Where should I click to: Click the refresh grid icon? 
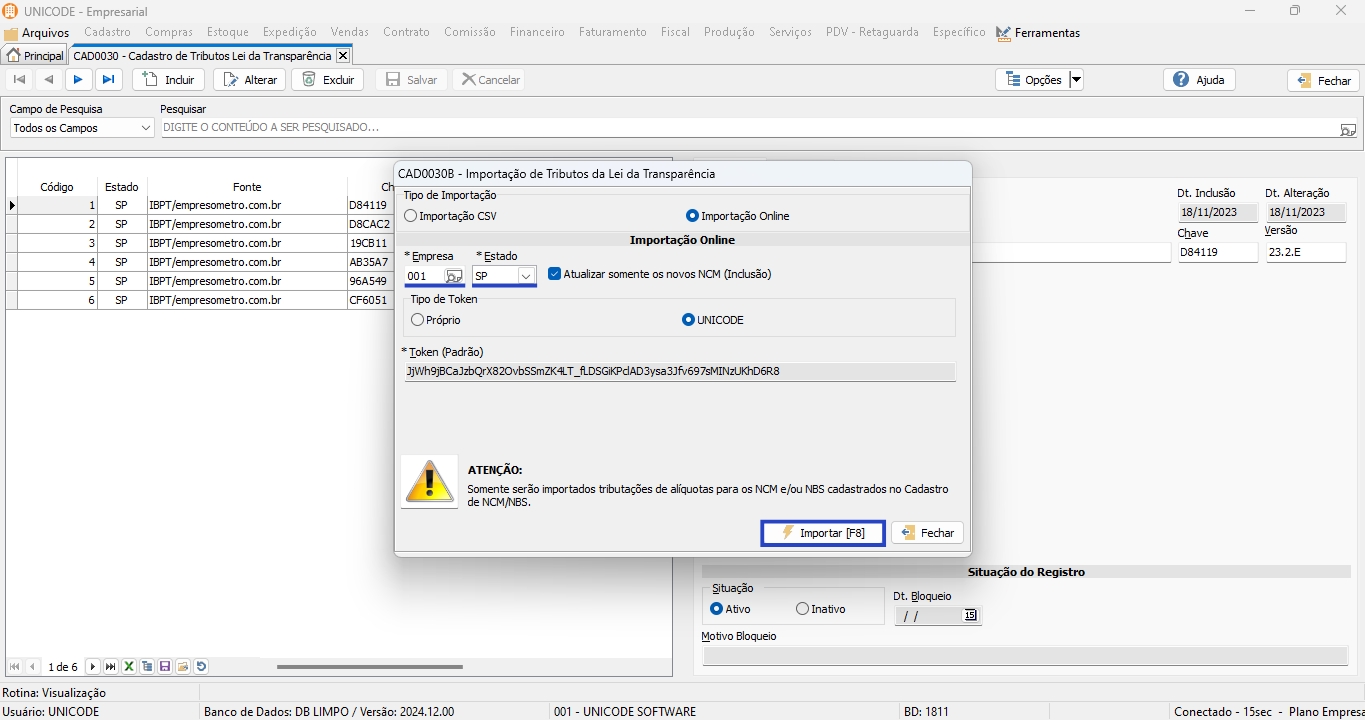click(201, 667)
